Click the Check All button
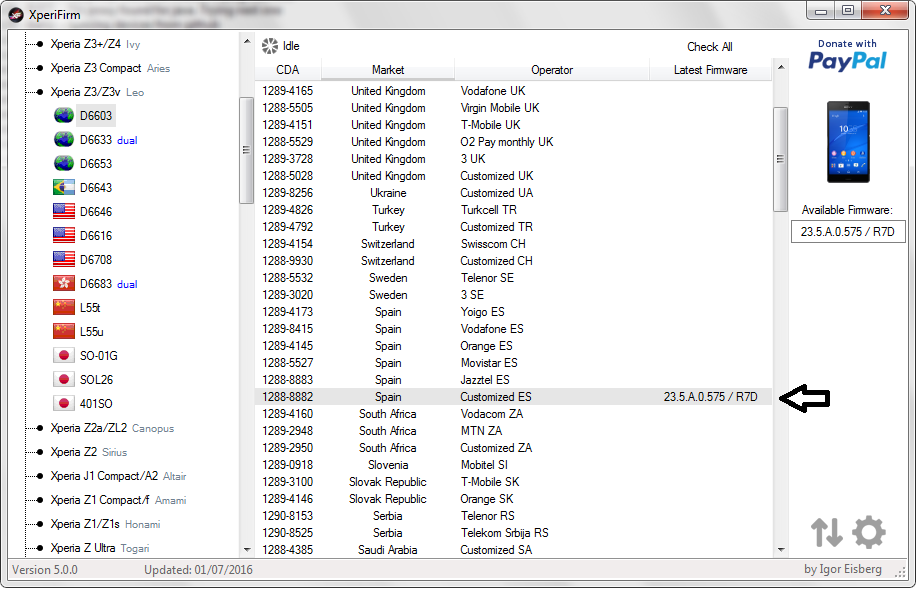 709,47
